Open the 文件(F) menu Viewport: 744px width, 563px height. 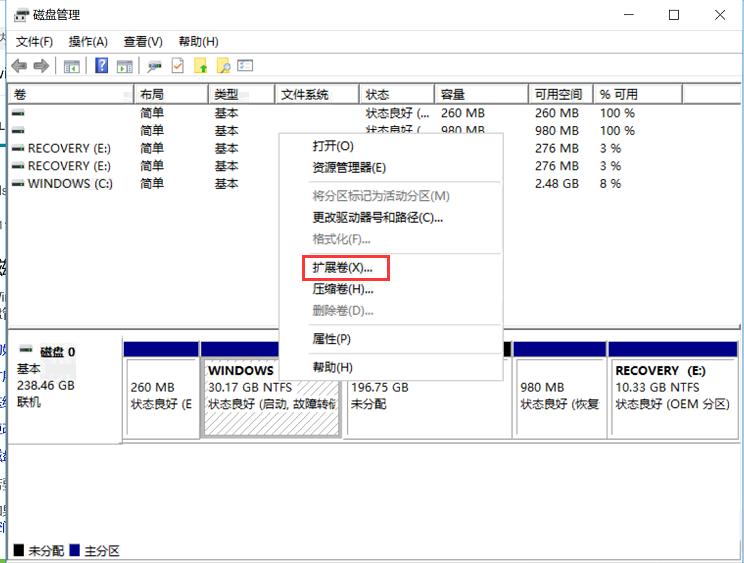(34, 42)
